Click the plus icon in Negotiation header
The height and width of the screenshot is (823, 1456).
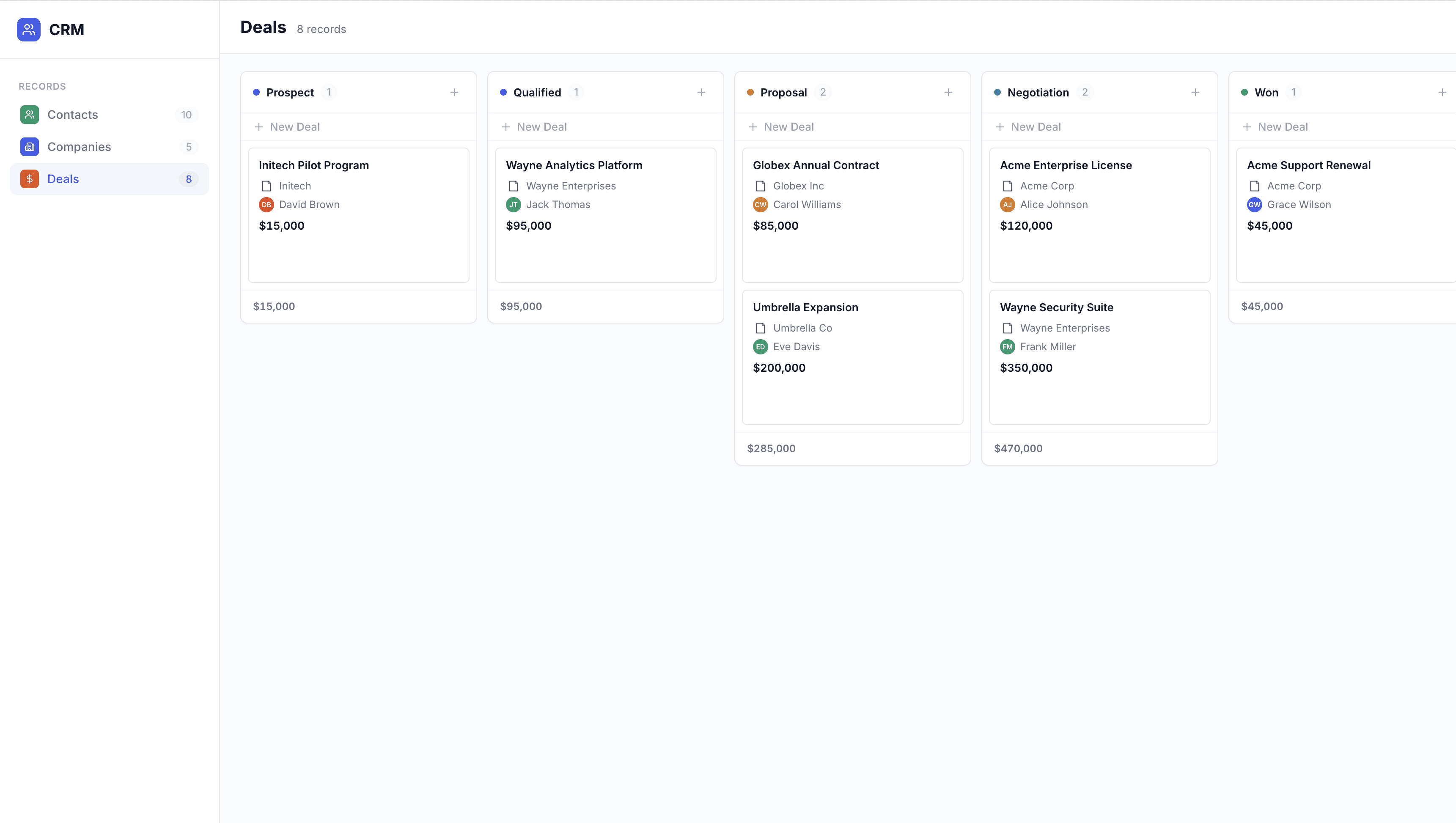(1195, 92)
